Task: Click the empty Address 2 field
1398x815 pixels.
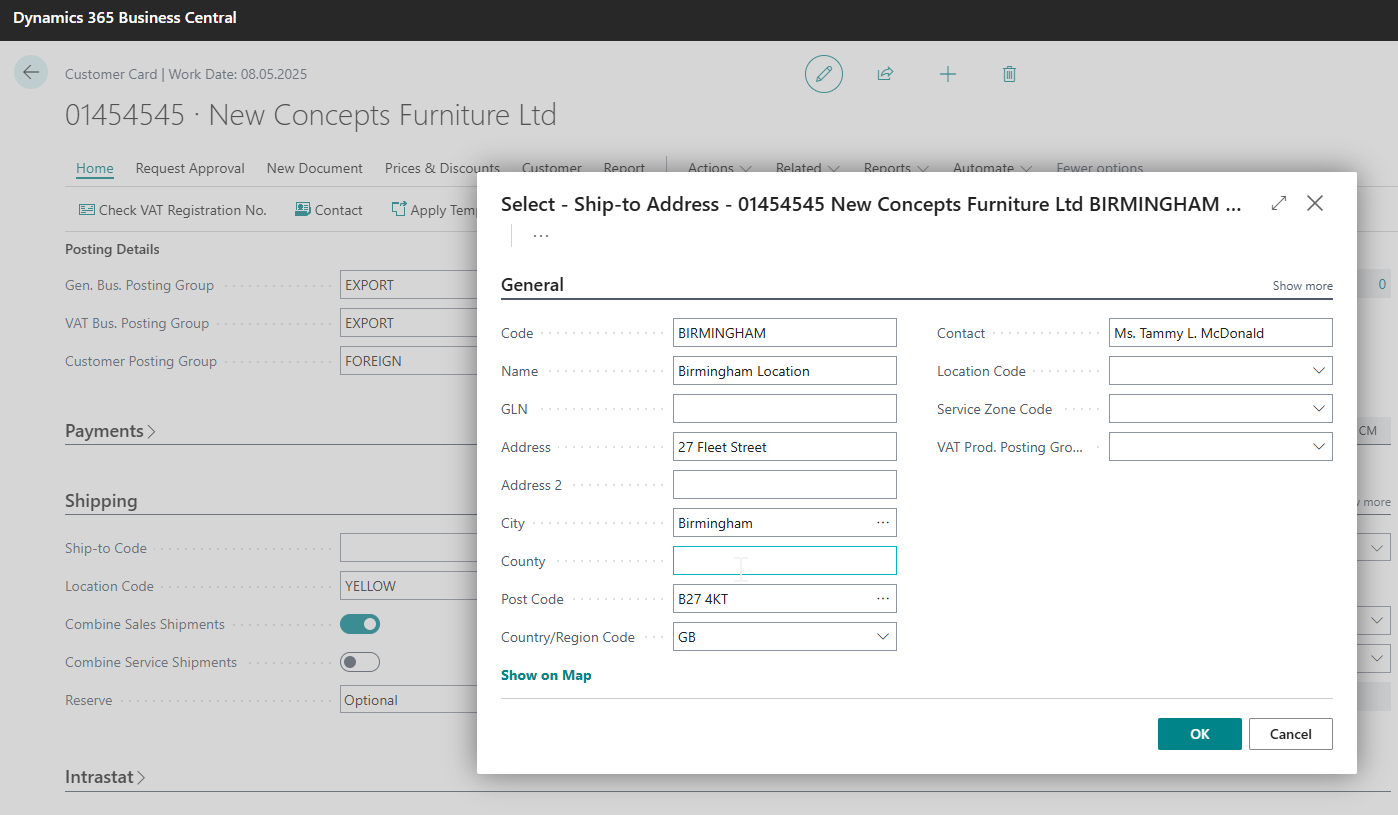Action: [x=785, y=485]
